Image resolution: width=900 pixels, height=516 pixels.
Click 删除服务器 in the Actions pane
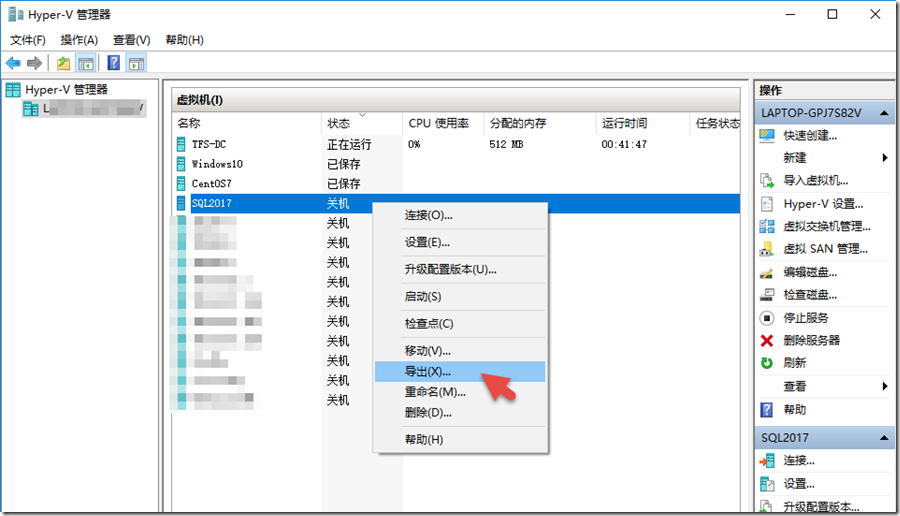[x=812, y=340]
